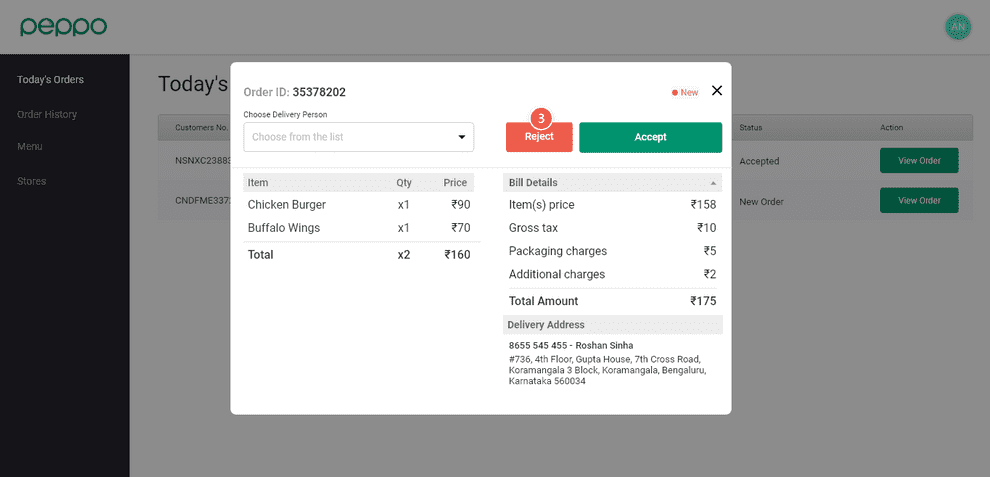This screenshot has height=477, width=990.
Task: Click the delivery person dropdown arrow
Action: coord(461,137)
